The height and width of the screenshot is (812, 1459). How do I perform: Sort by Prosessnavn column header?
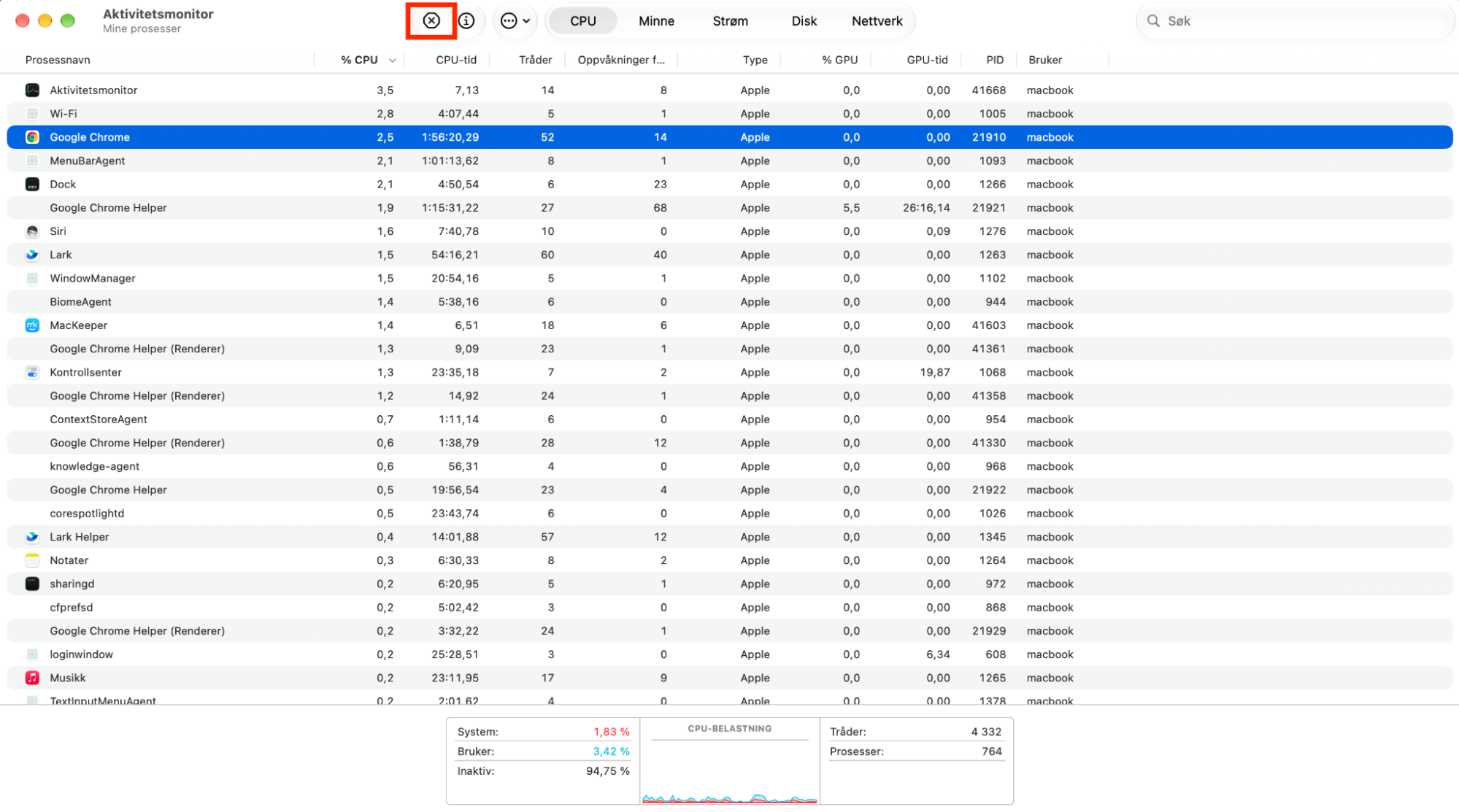58,60
